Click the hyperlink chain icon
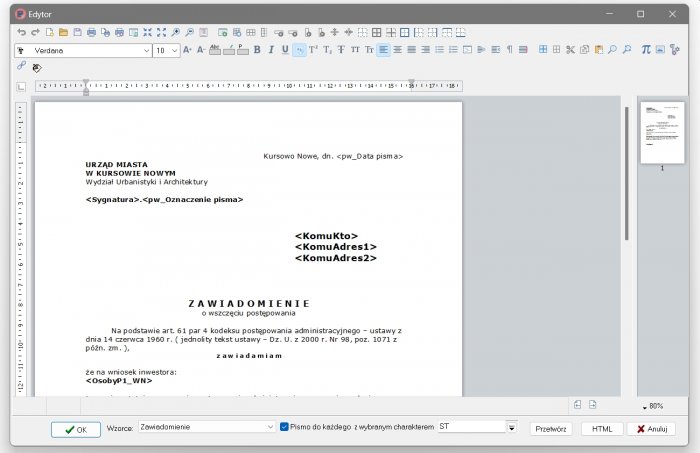Screen dimensions: 700x453 [x=21, y=66]
